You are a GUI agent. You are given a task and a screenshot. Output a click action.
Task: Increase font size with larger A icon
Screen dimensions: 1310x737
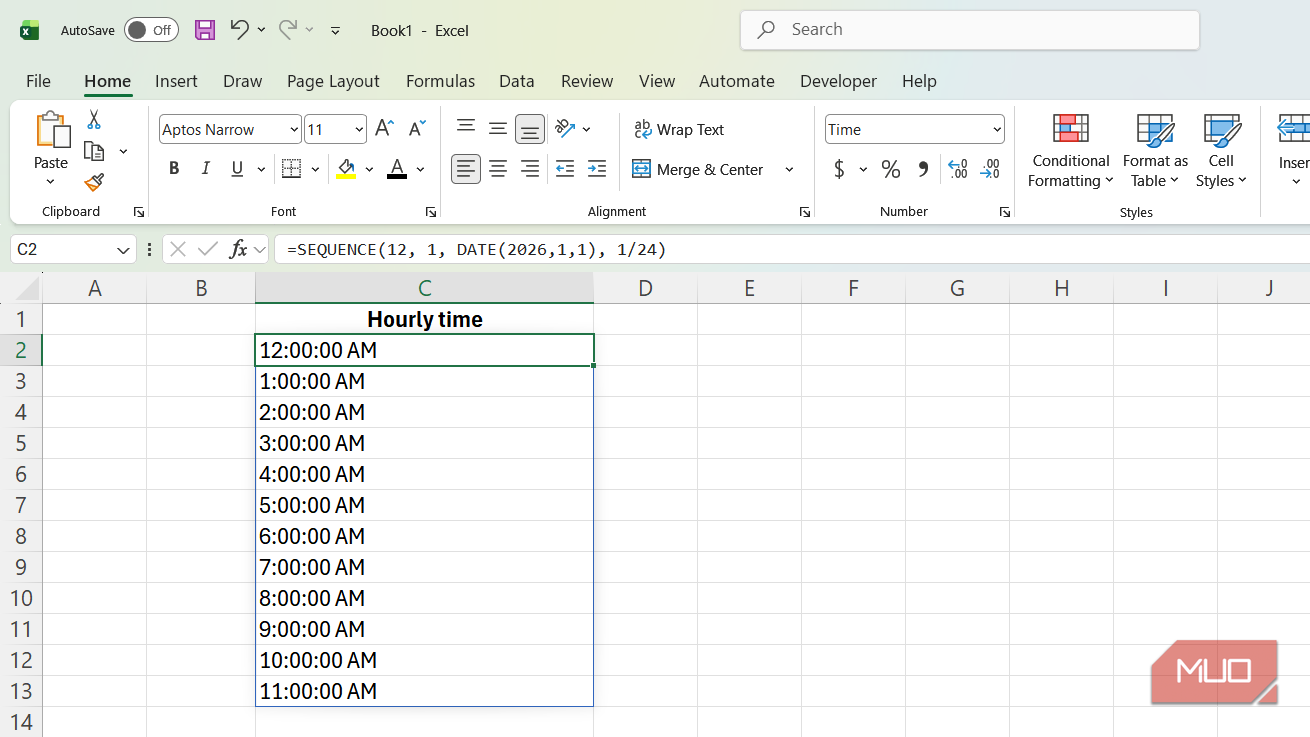384,128
